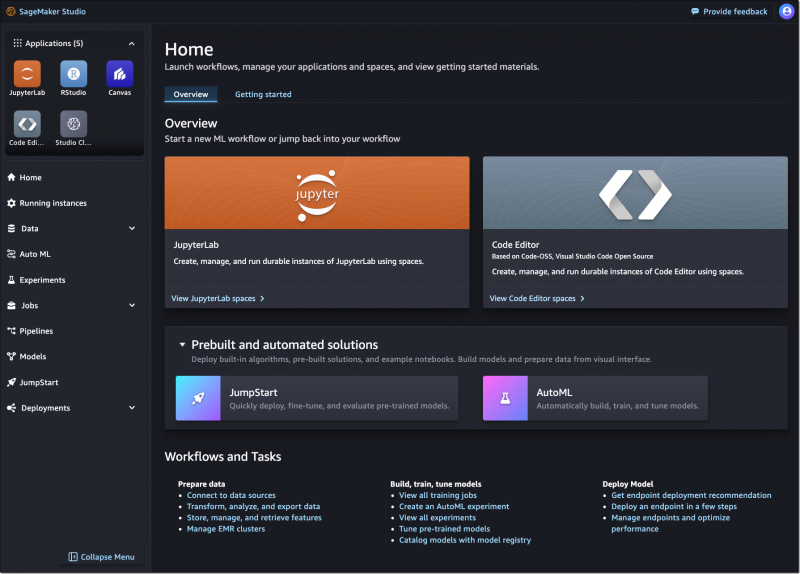
Task: Click View JupyterLab spaces link
Action: click(x=213, y=298)
